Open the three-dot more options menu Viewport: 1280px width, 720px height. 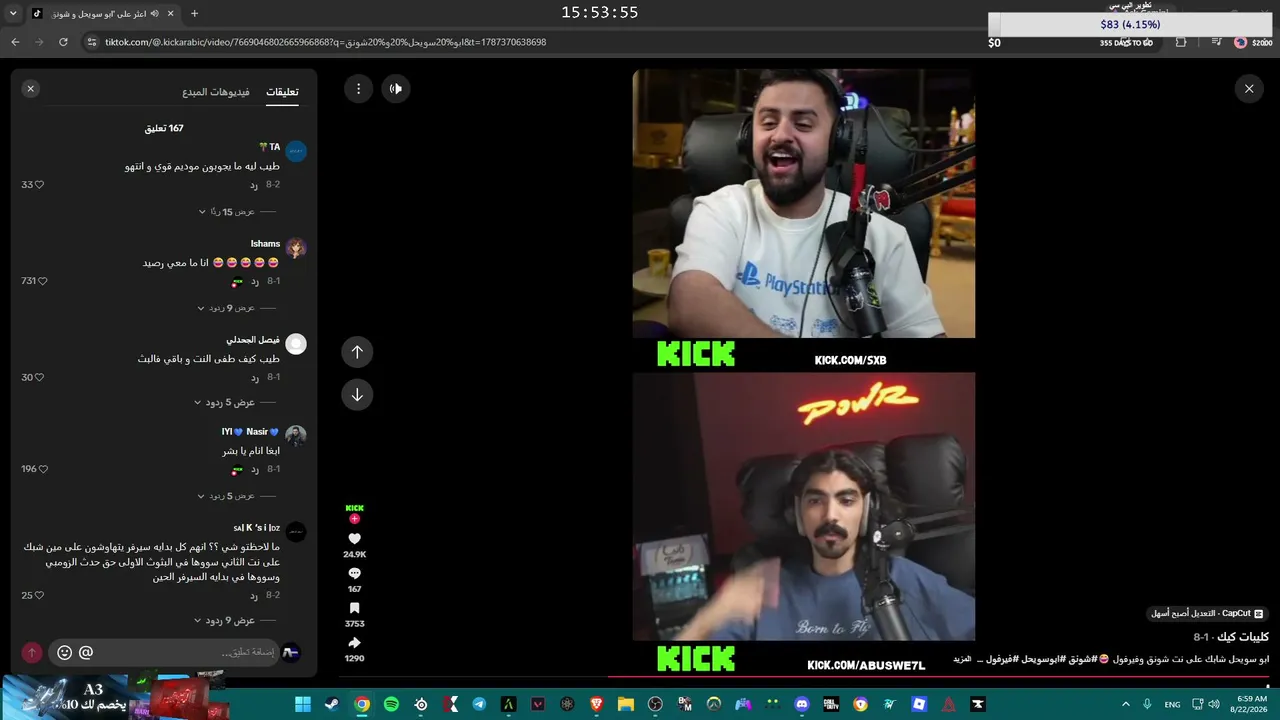tap(358, 89)
